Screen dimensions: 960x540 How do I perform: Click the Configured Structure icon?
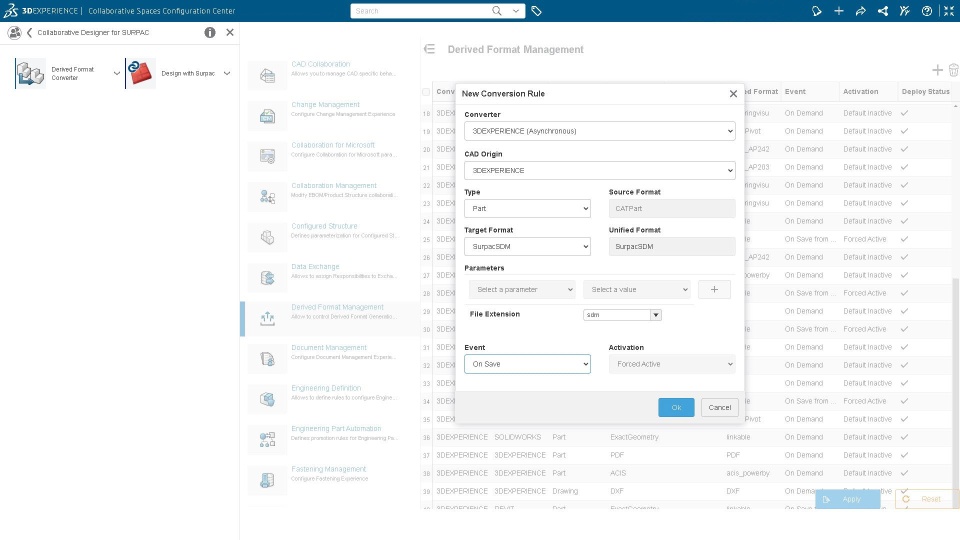[268, 238]
